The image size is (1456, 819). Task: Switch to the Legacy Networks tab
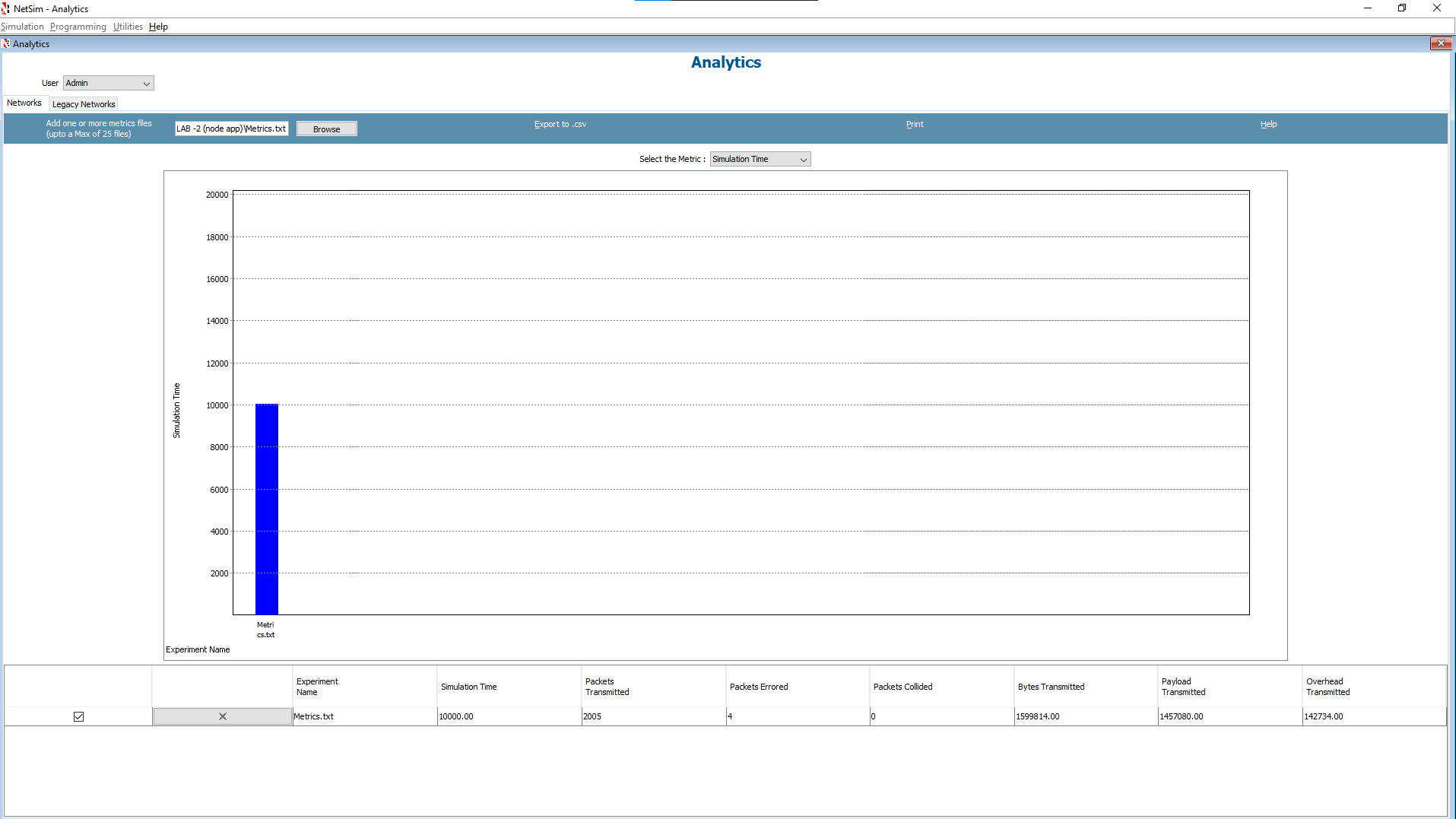pos(84,104)
